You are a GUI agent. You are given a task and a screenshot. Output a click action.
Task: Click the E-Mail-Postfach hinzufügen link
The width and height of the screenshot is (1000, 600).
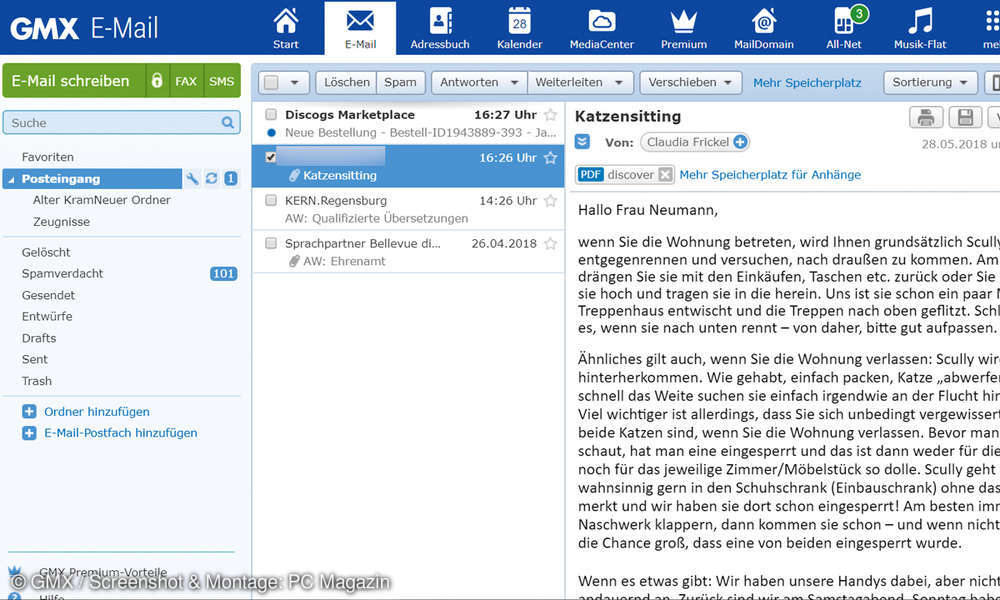[x=121, y=433]
